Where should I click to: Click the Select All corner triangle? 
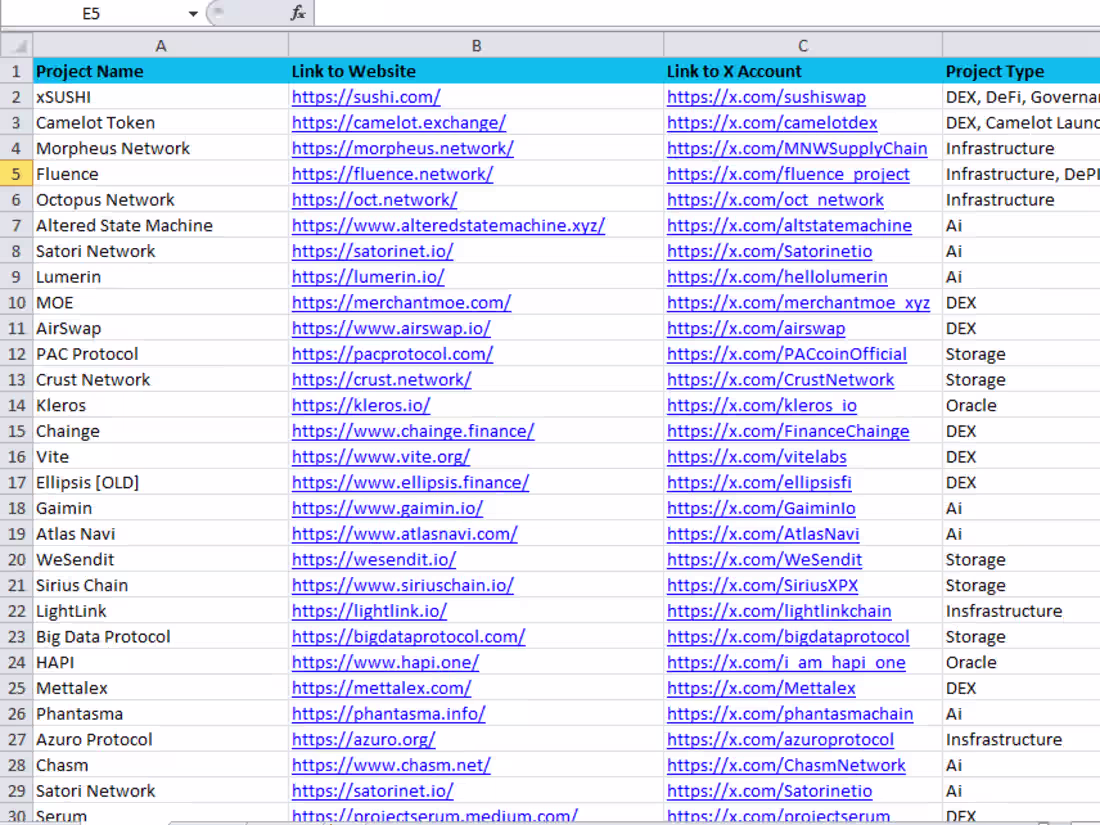[x=16, y=46]
